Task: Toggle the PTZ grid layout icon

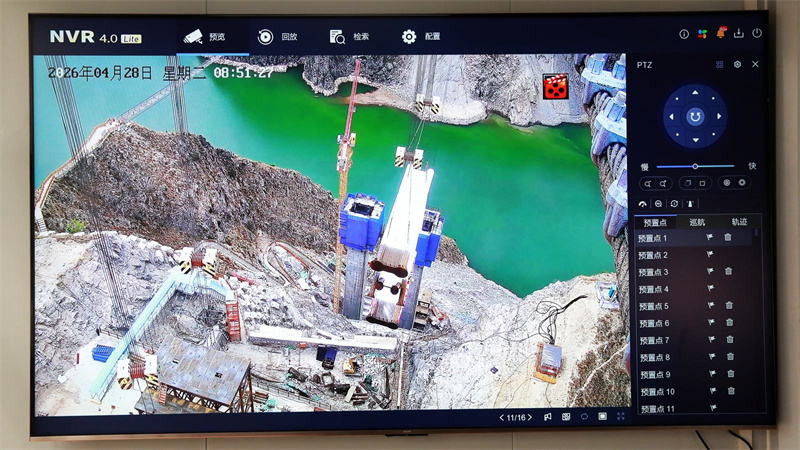Action: click(719, 64)
